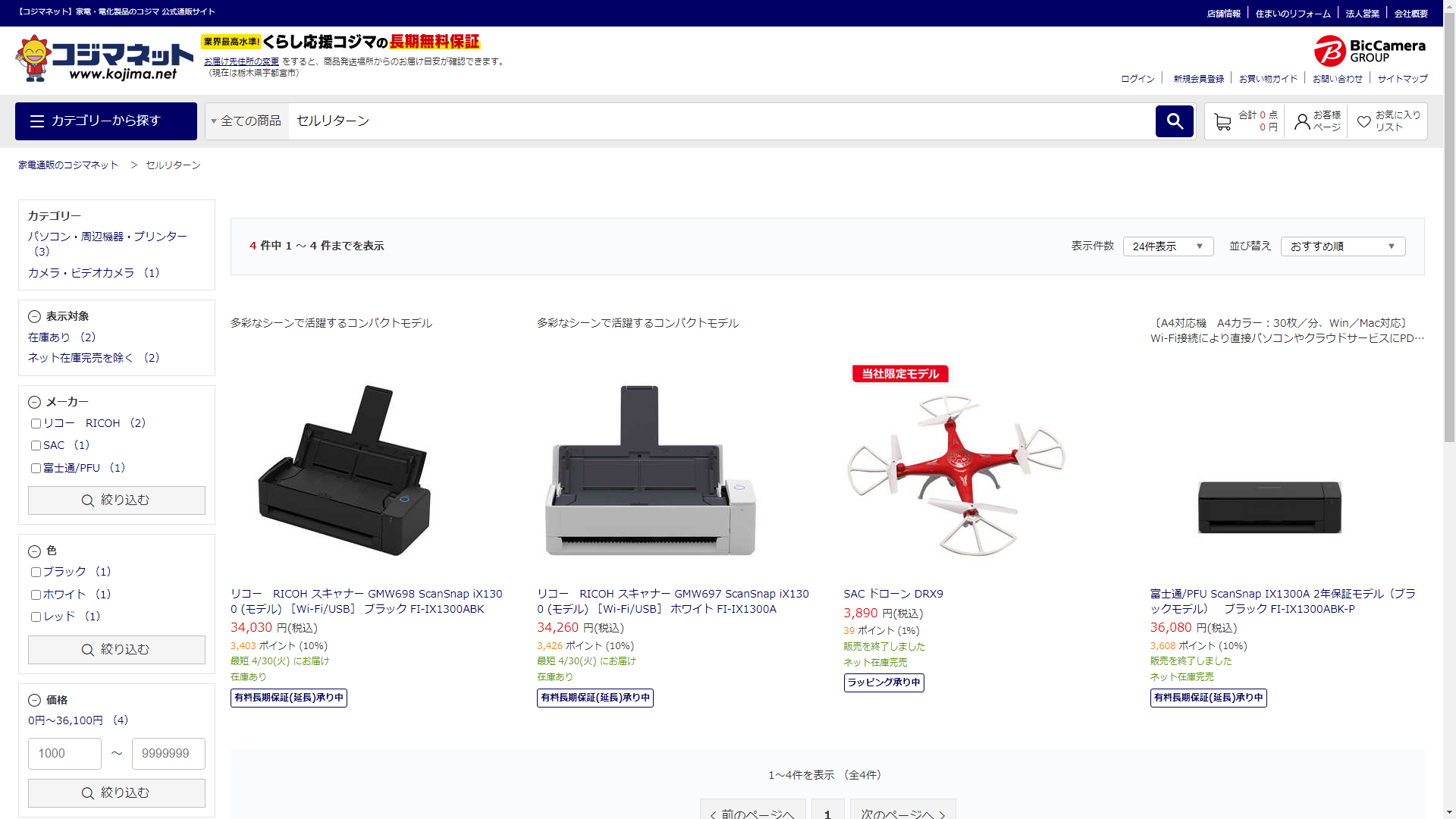This screenshot has width=1456, height=819.
Task: Open the red SAC drone thumbnail
Action: [955, 474]
